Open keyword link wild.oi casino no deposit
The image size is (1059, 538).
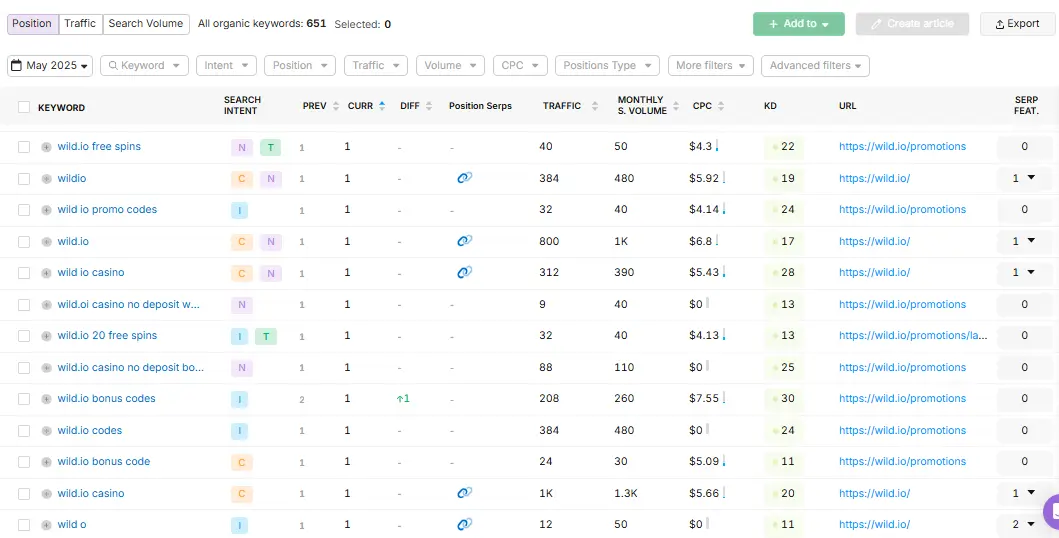pyautogui.click(x=128, y=304)
